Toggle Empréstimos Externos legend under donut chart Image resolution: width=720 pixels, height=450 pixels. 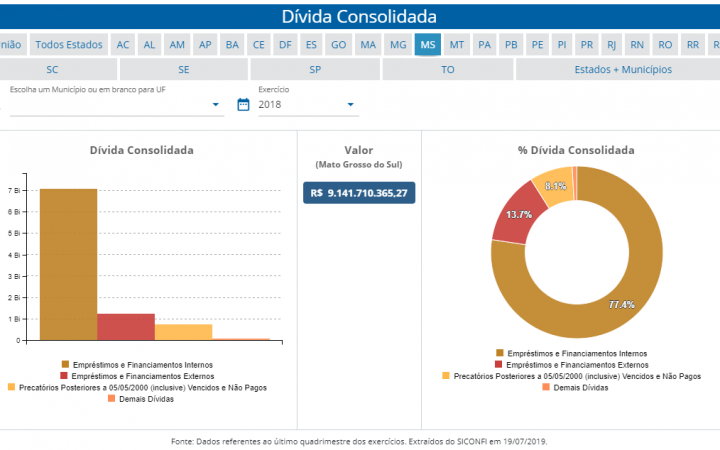click(500, 364)
